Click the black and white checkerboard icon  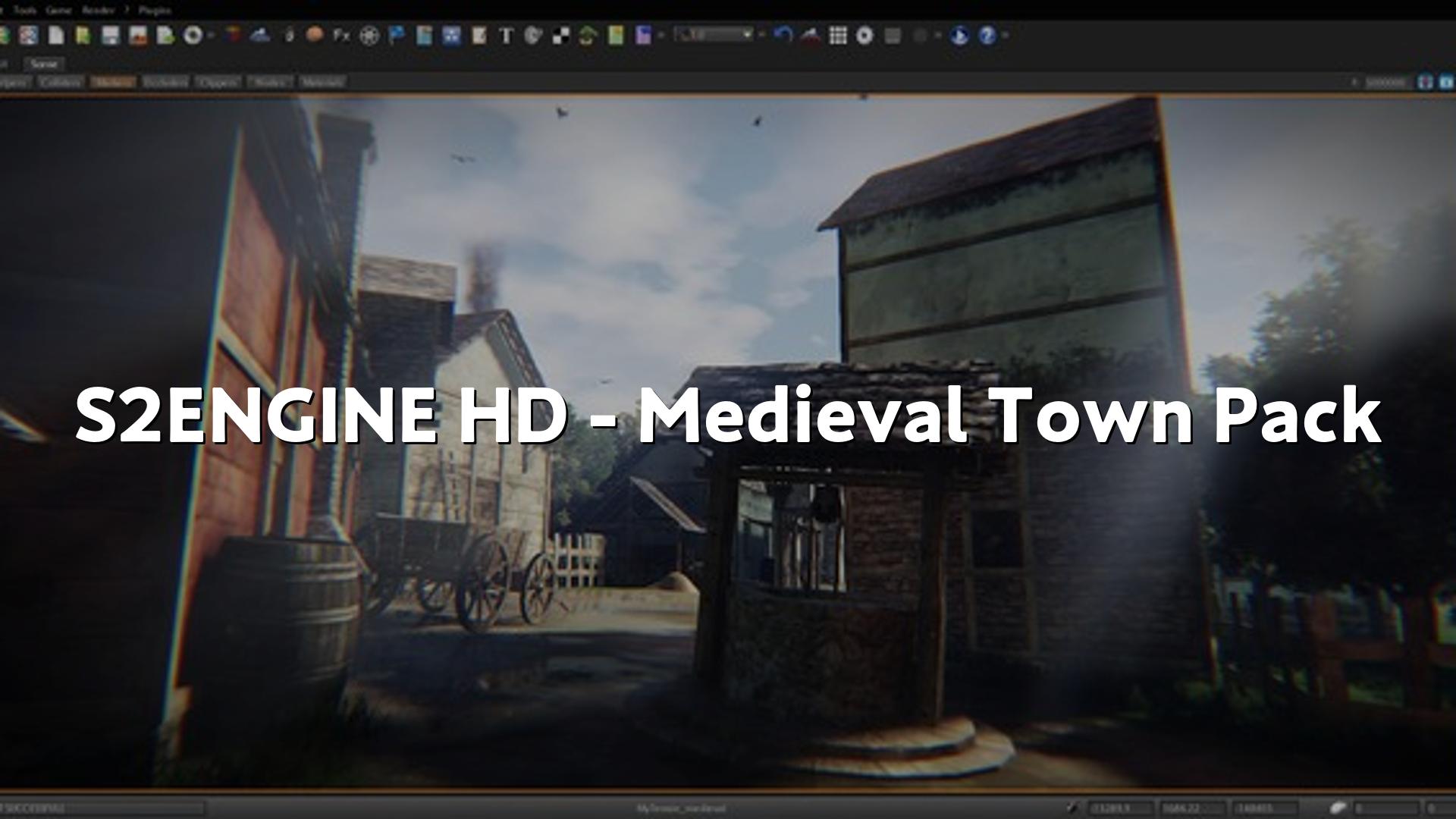561,35
